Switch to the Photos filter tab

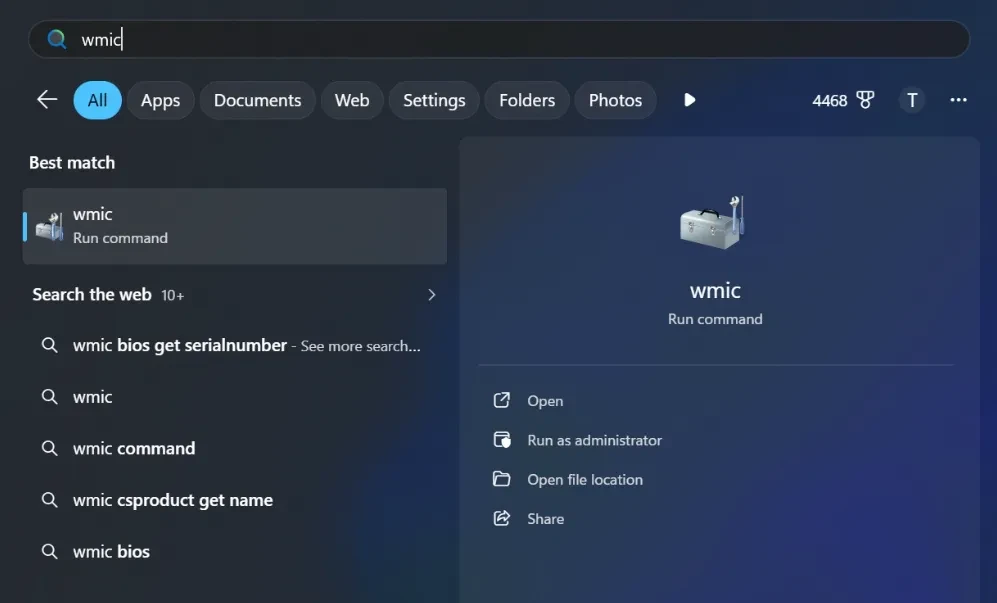[x=615, y=100]
